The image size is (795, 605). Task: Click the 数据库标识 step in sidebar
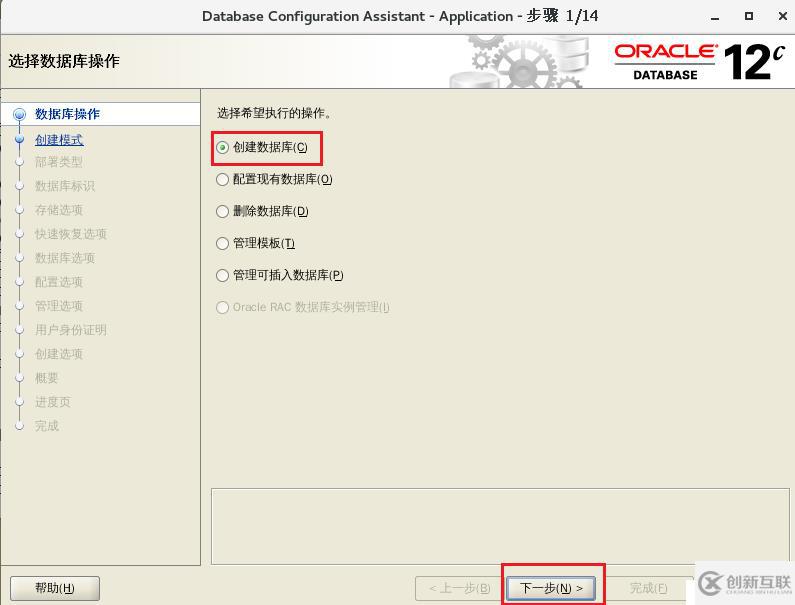click(65, 186)
